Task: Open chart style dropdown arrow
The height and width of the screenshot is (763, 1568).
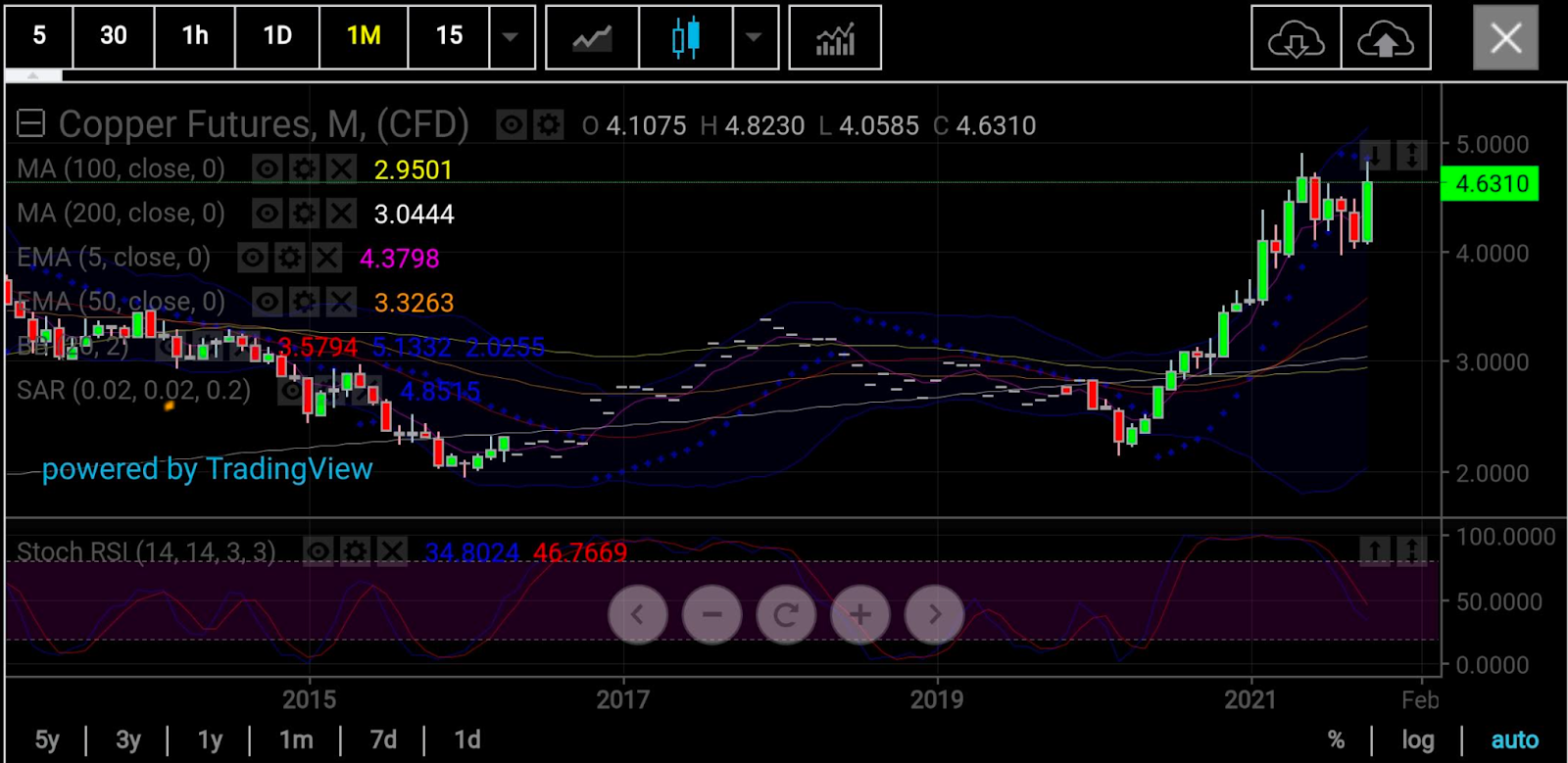Action: click(754, 38)
